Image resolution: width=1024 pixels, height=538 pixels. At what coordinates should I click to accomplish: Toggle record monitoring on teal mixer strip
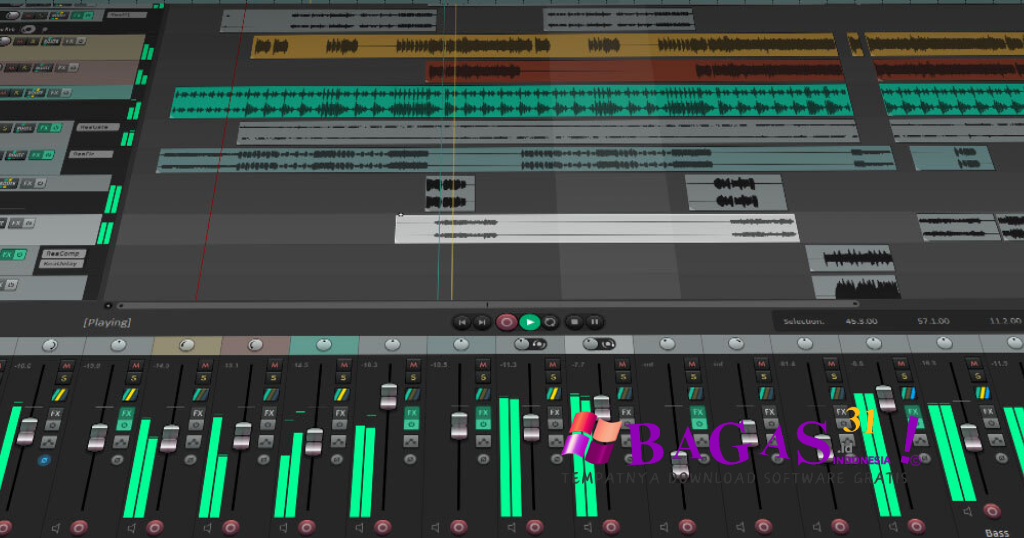click(x=283, y=528)
